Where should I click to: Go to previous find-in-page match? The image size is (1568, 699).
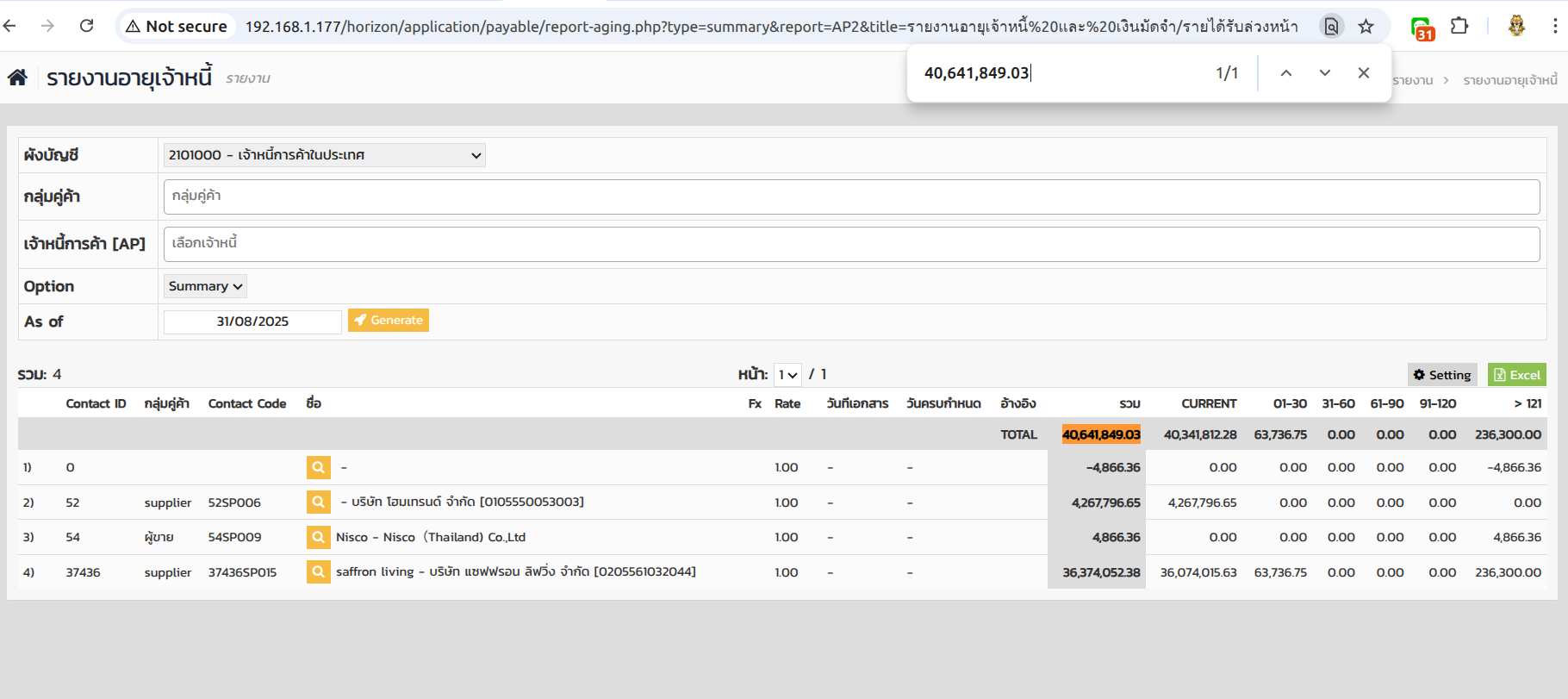click(1285, 73)
